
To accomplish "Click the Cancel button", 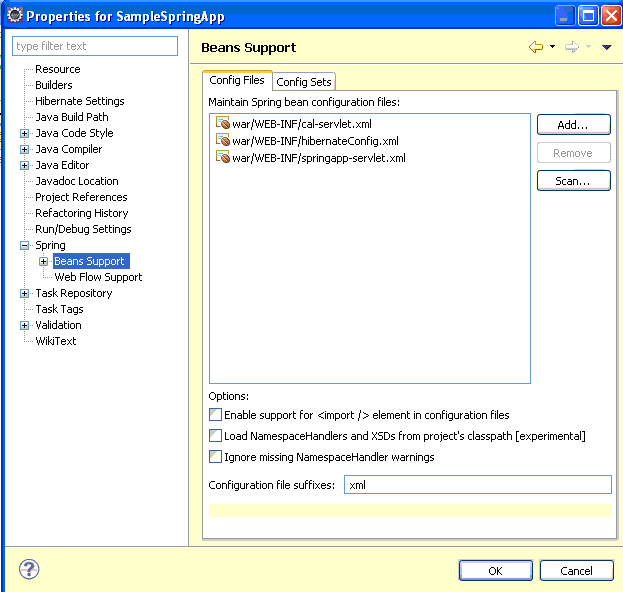I will (x=577, y=571).
